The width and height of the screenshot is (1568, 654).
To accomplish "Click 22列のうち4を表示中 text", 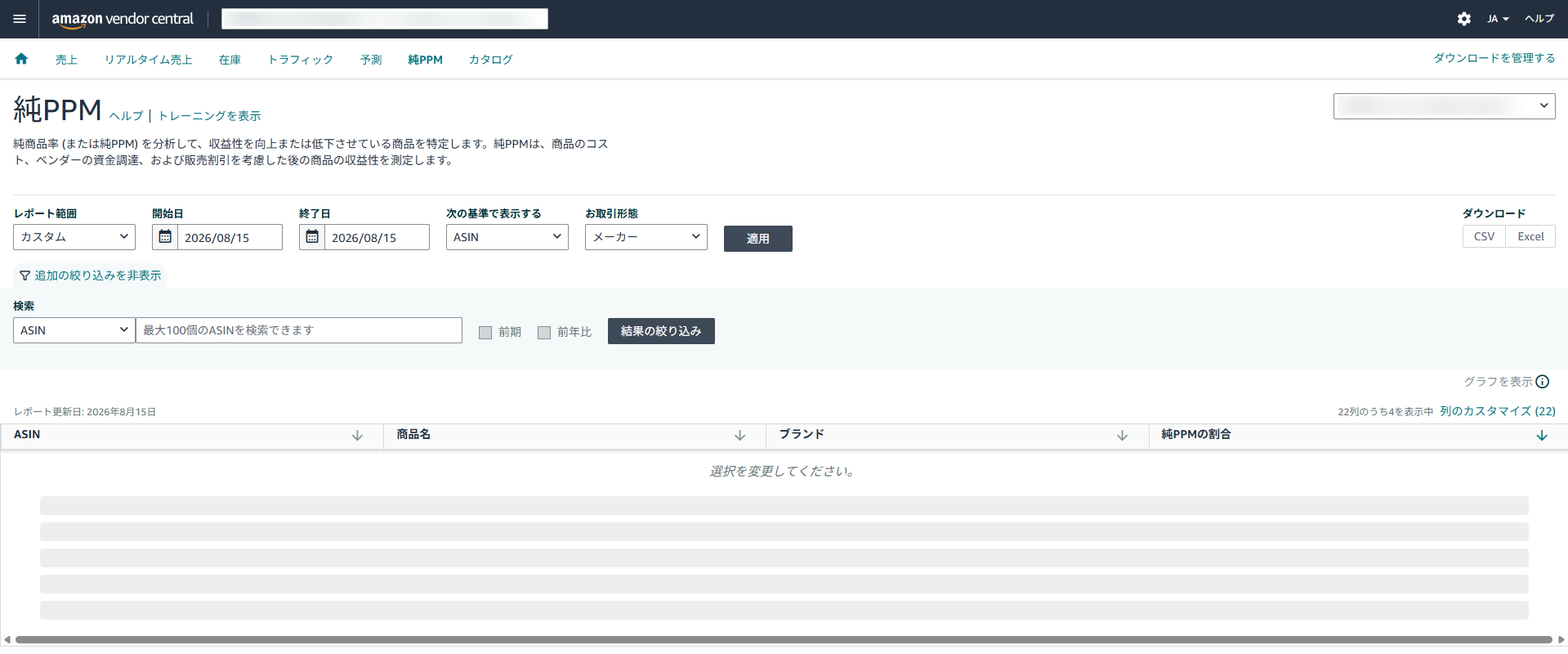I will click(1385, 412).
